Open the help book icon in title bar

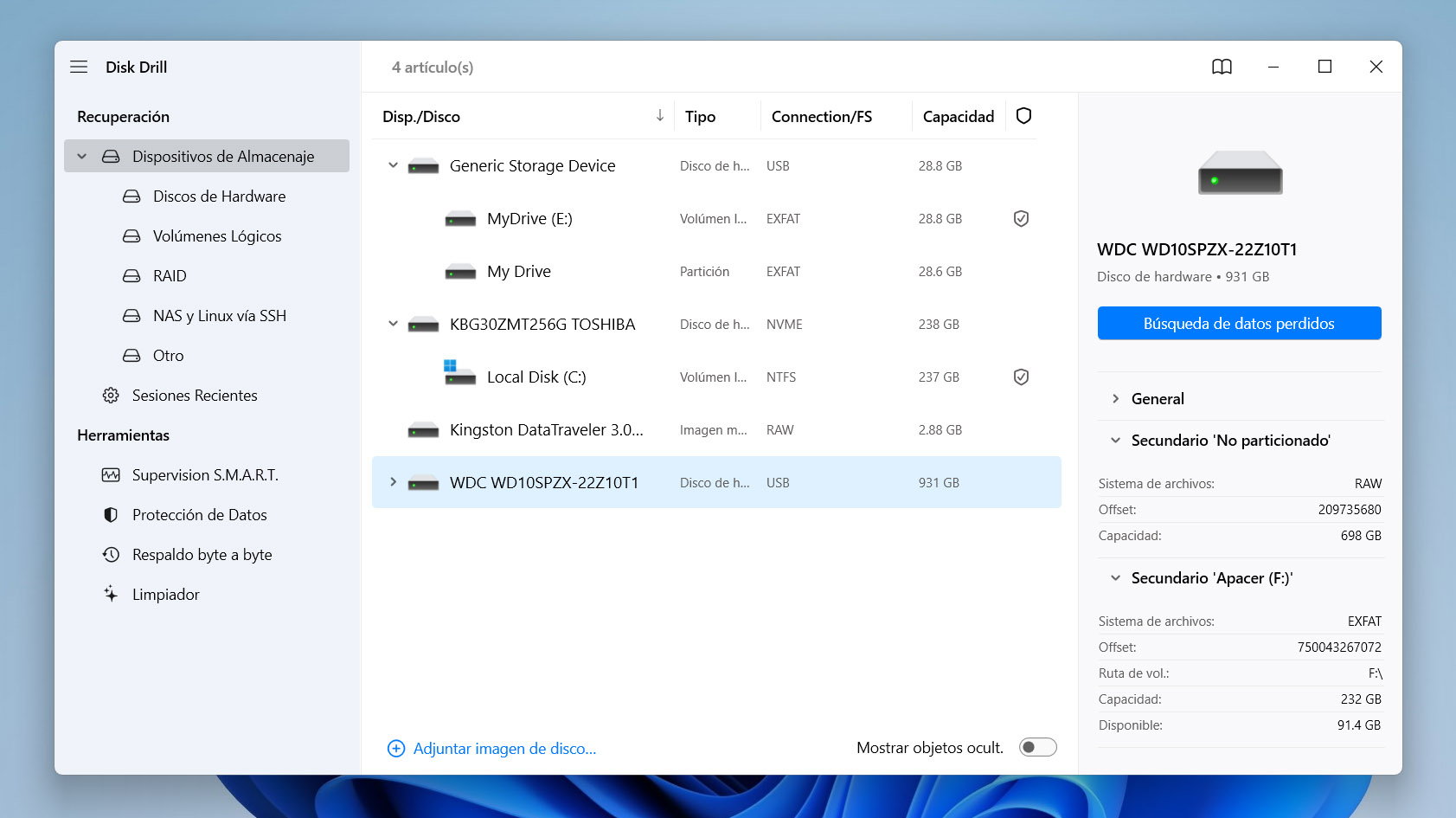point(1222,67)
